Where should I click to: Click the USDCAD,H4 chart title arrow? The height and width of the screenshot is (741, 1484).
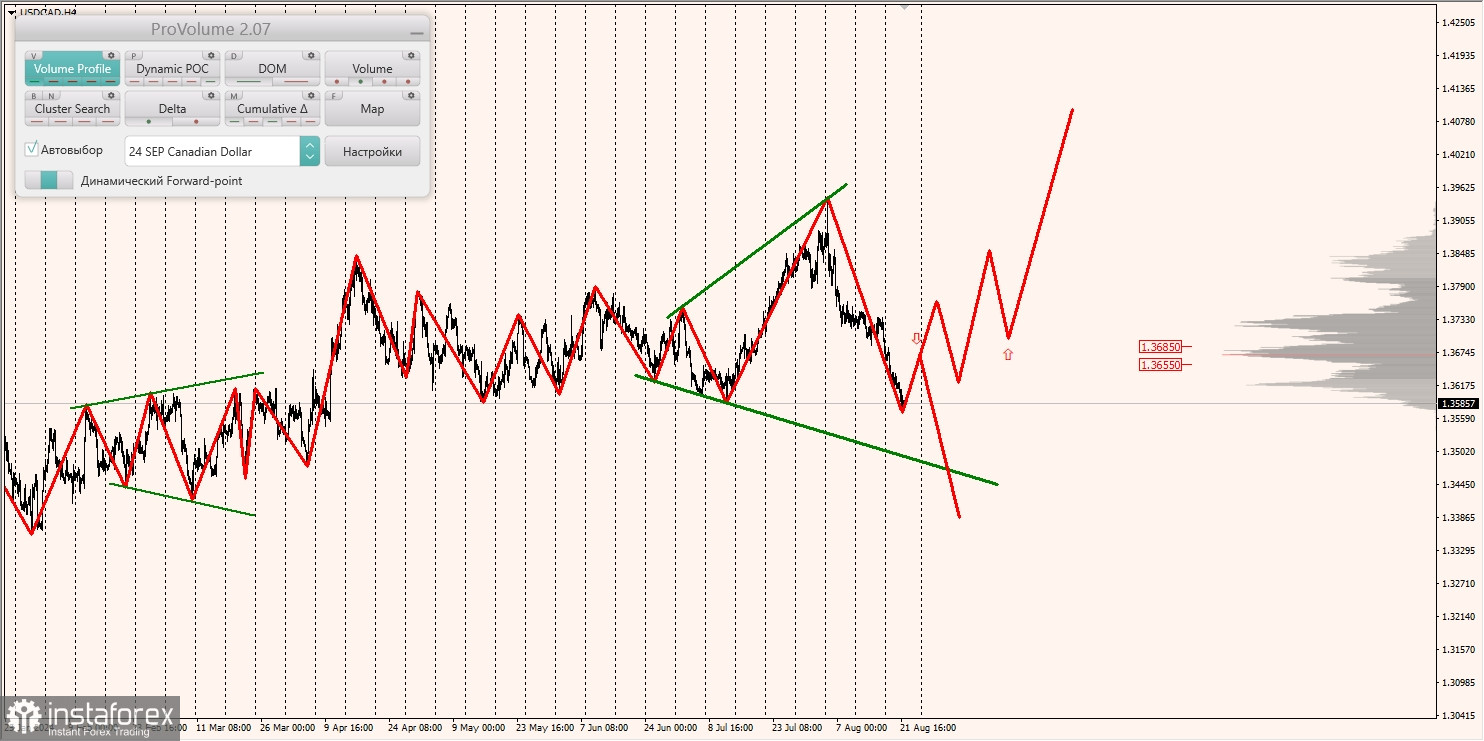[10, 11]
